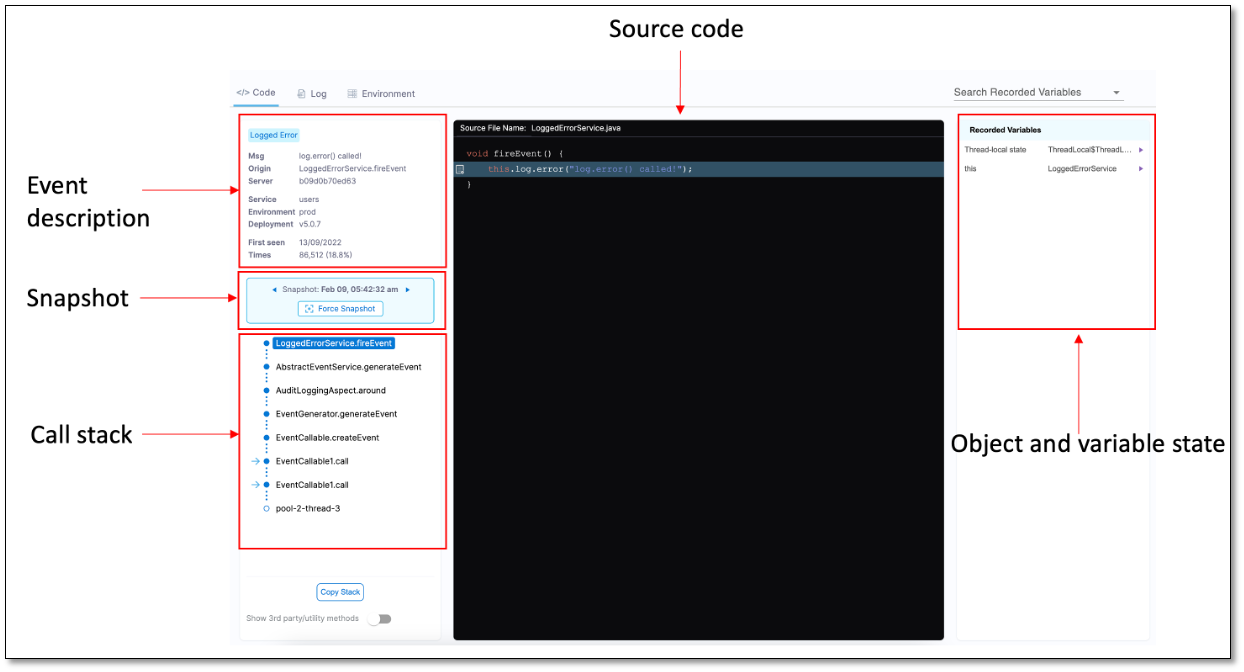Click the Copy Stack button
Image resolution: width=1244 pixels, height=672 pixels.
[x=340, y=592]
